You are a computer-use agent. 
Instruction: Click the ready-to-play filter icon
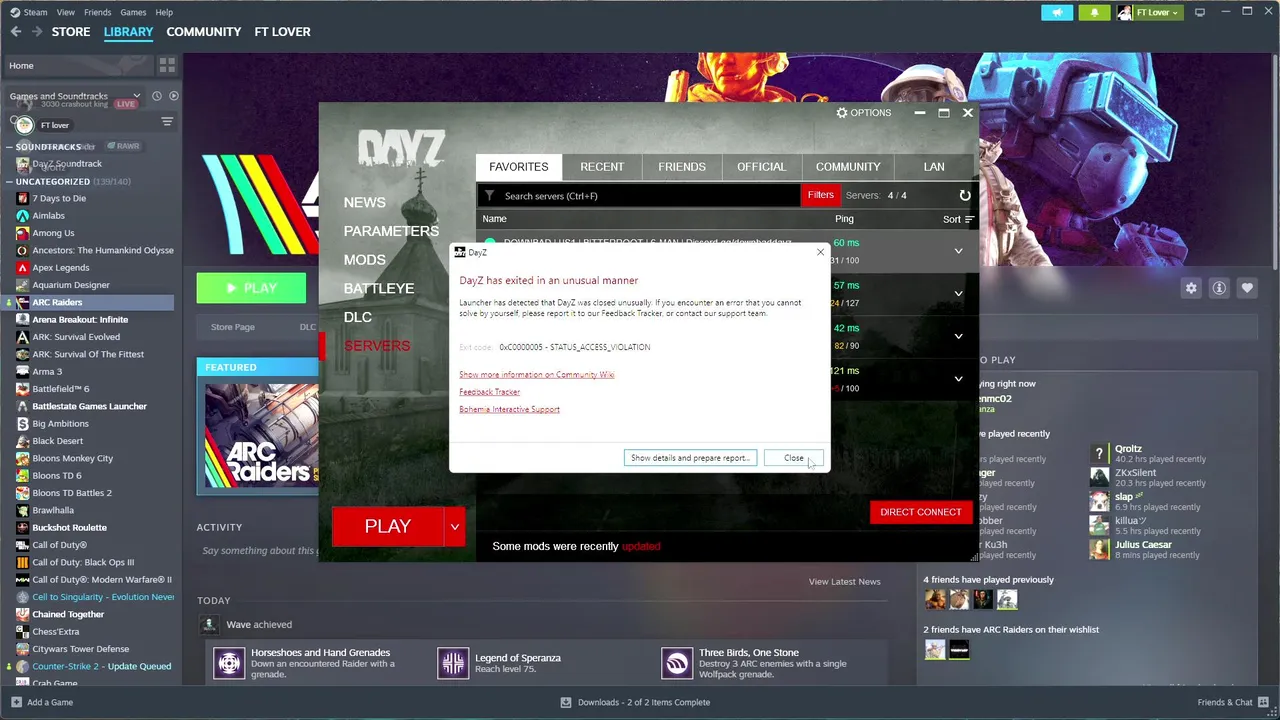coord(174,96)
